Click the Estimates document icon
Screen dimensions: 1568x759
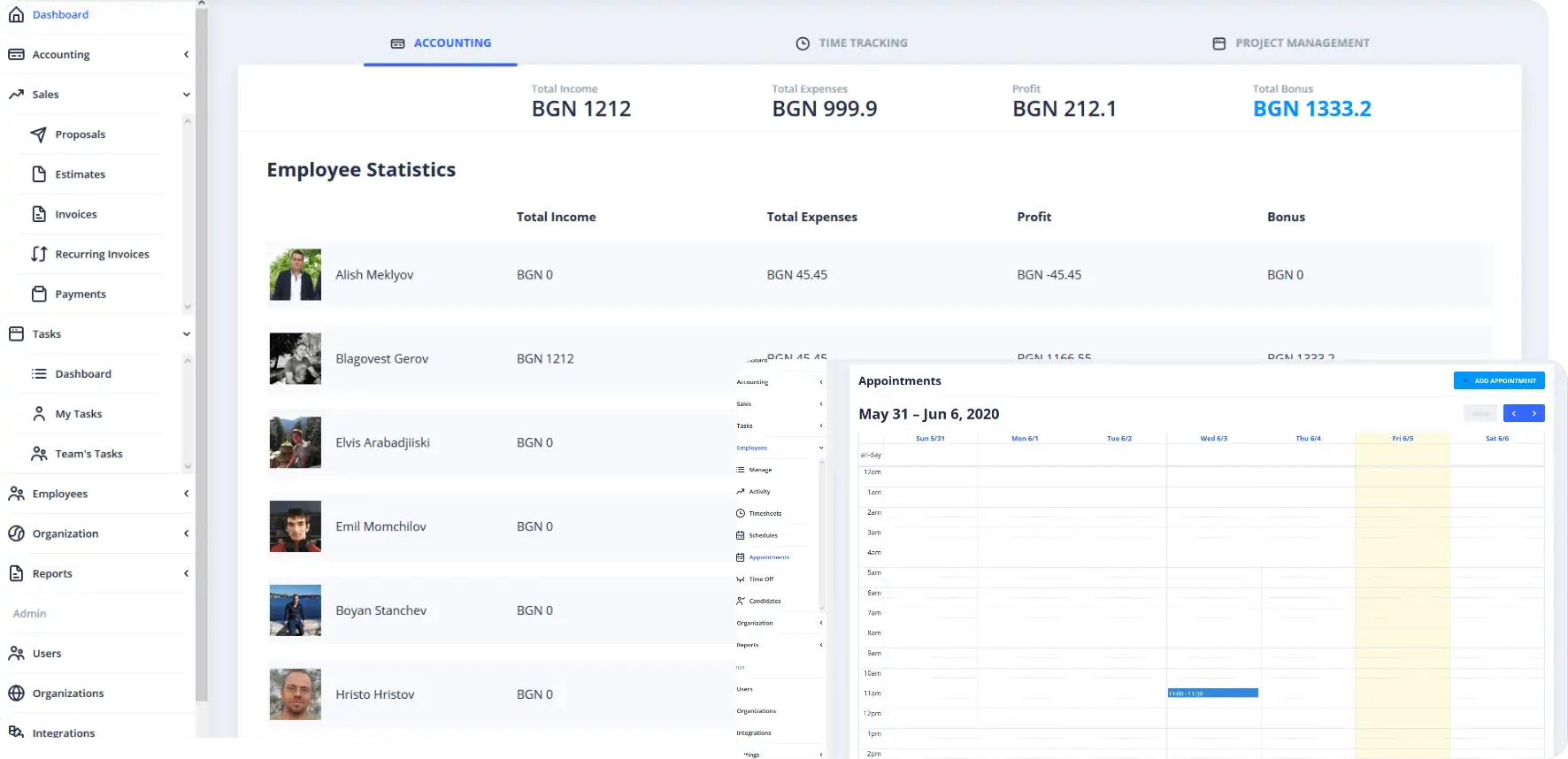point(39,174)
